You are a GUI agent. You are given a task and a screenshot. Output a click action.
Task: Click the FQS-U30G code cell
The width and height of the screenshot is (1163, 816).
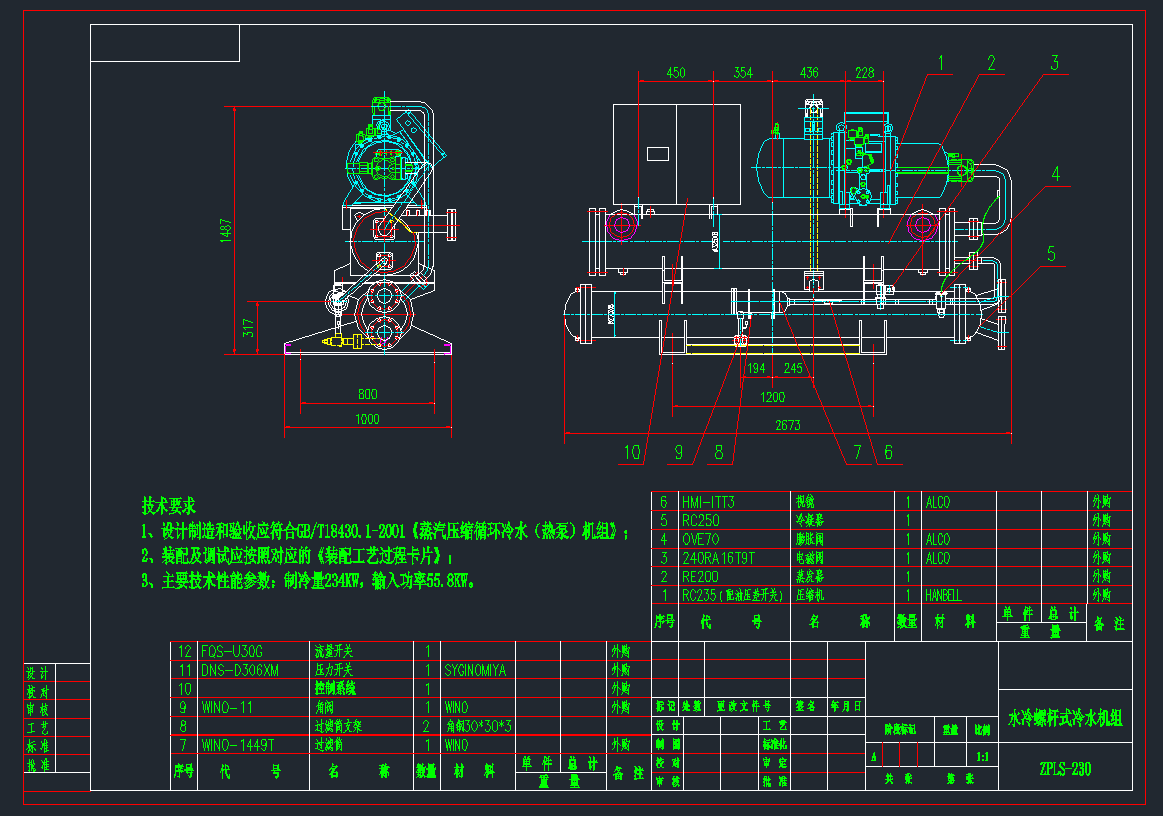click(232, 650)
